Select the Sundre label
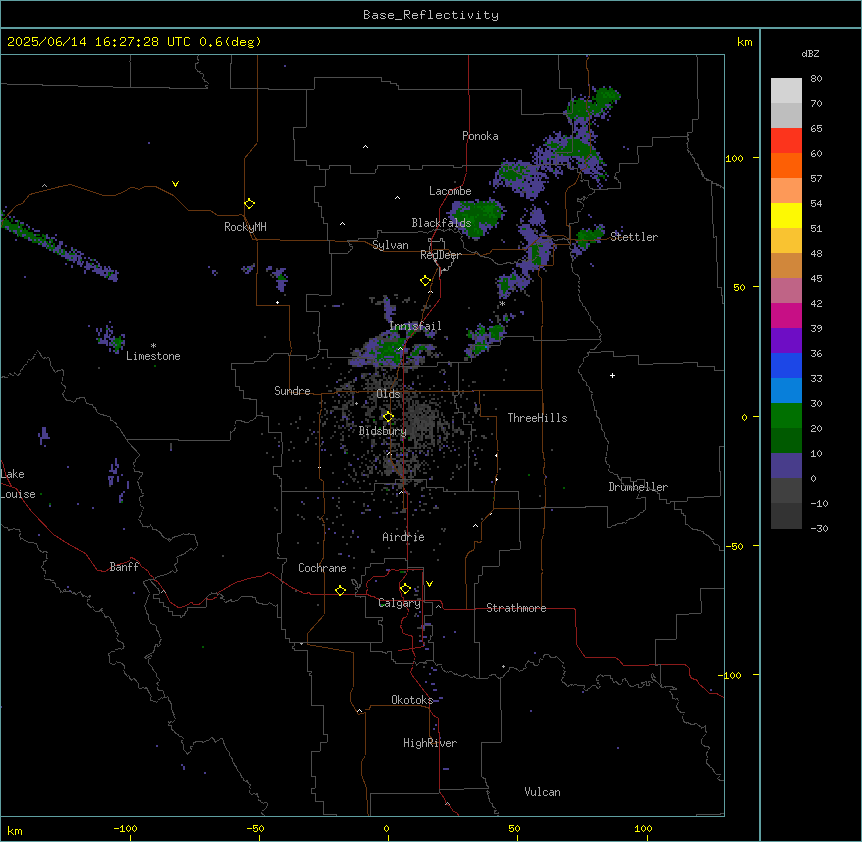 pos(292,391)
